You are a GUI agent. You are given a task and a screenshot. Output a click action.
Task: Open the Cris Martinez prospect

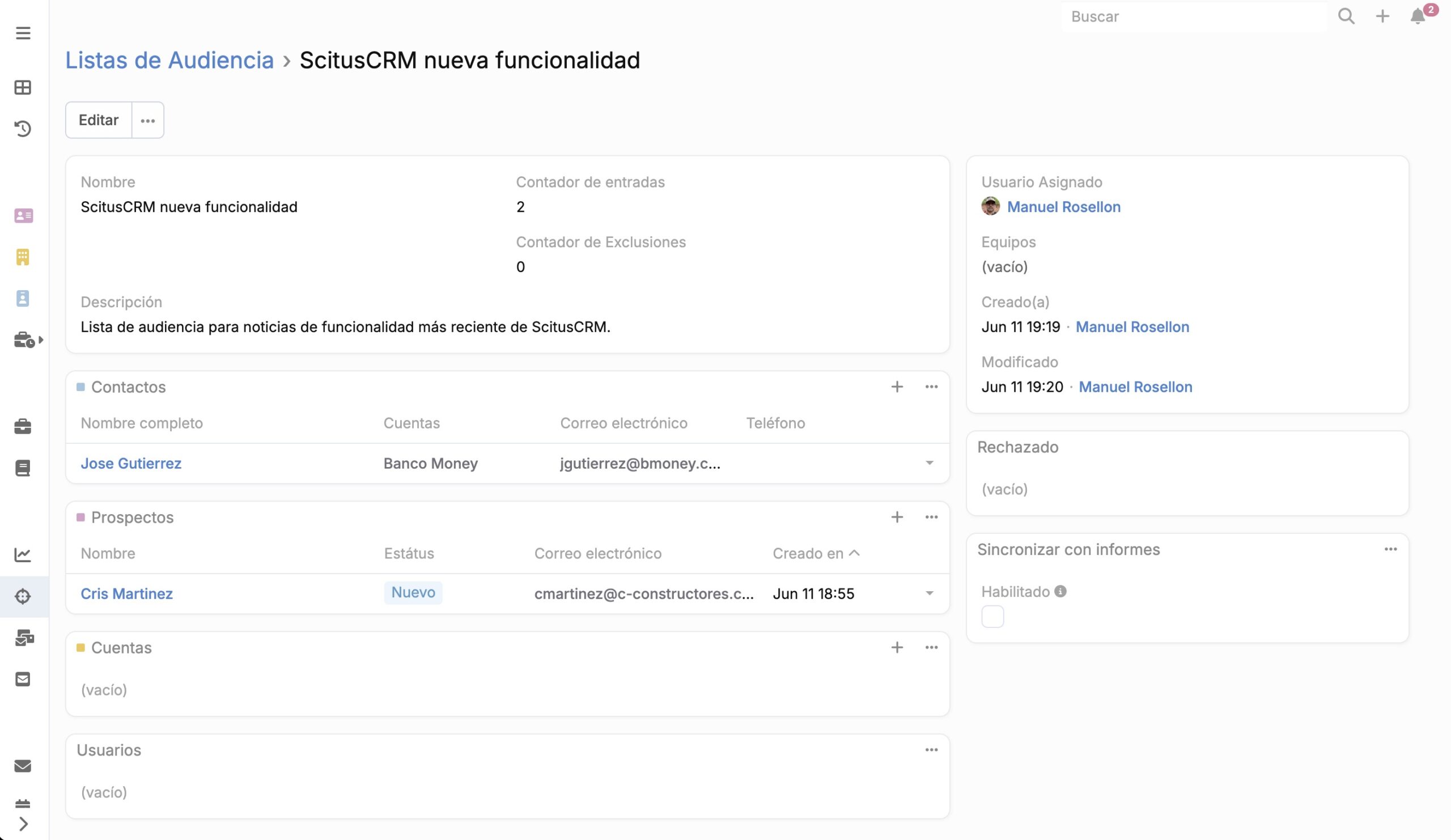click(126, 593)
